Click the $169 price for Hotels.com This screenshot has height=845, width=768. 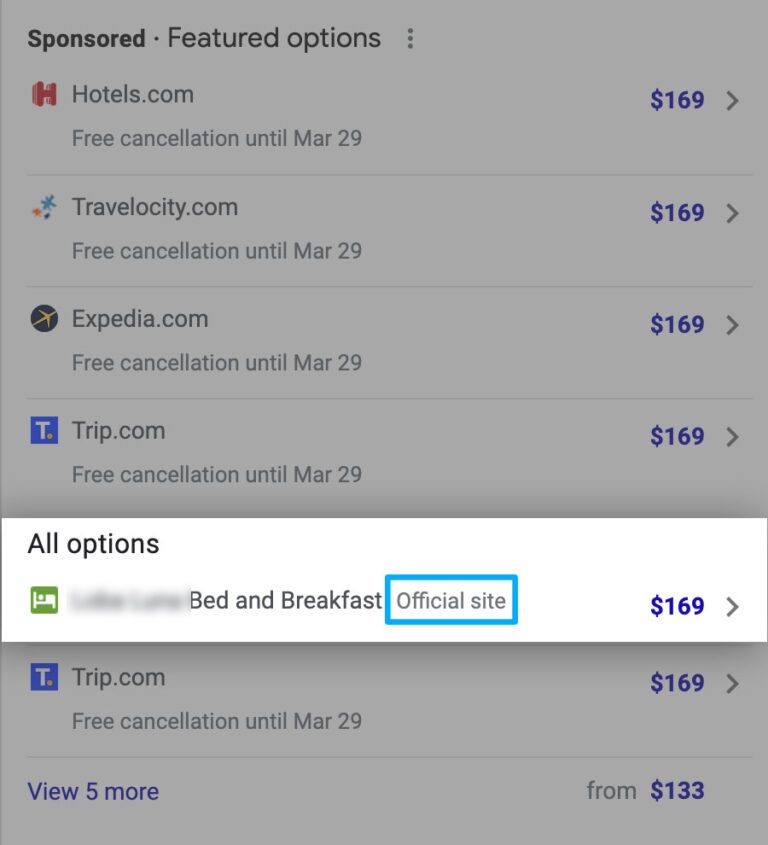[677, 100]
